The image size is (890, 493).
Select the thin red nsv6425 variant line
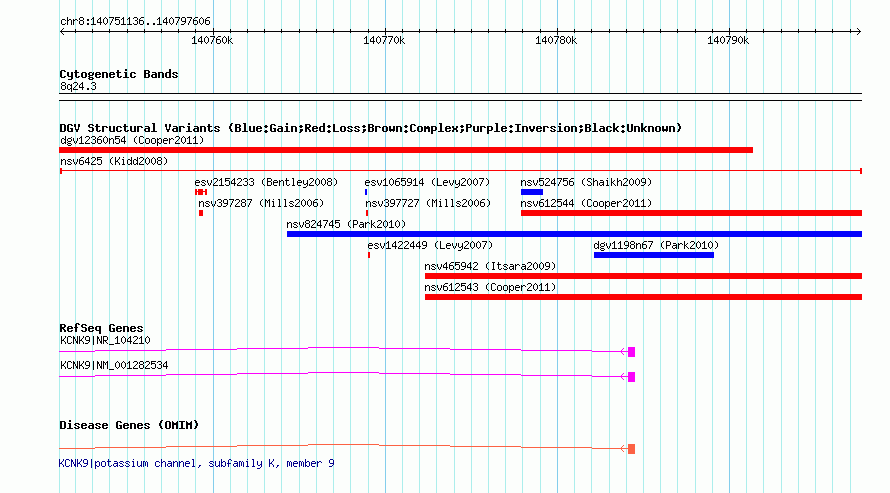[461, 171]
